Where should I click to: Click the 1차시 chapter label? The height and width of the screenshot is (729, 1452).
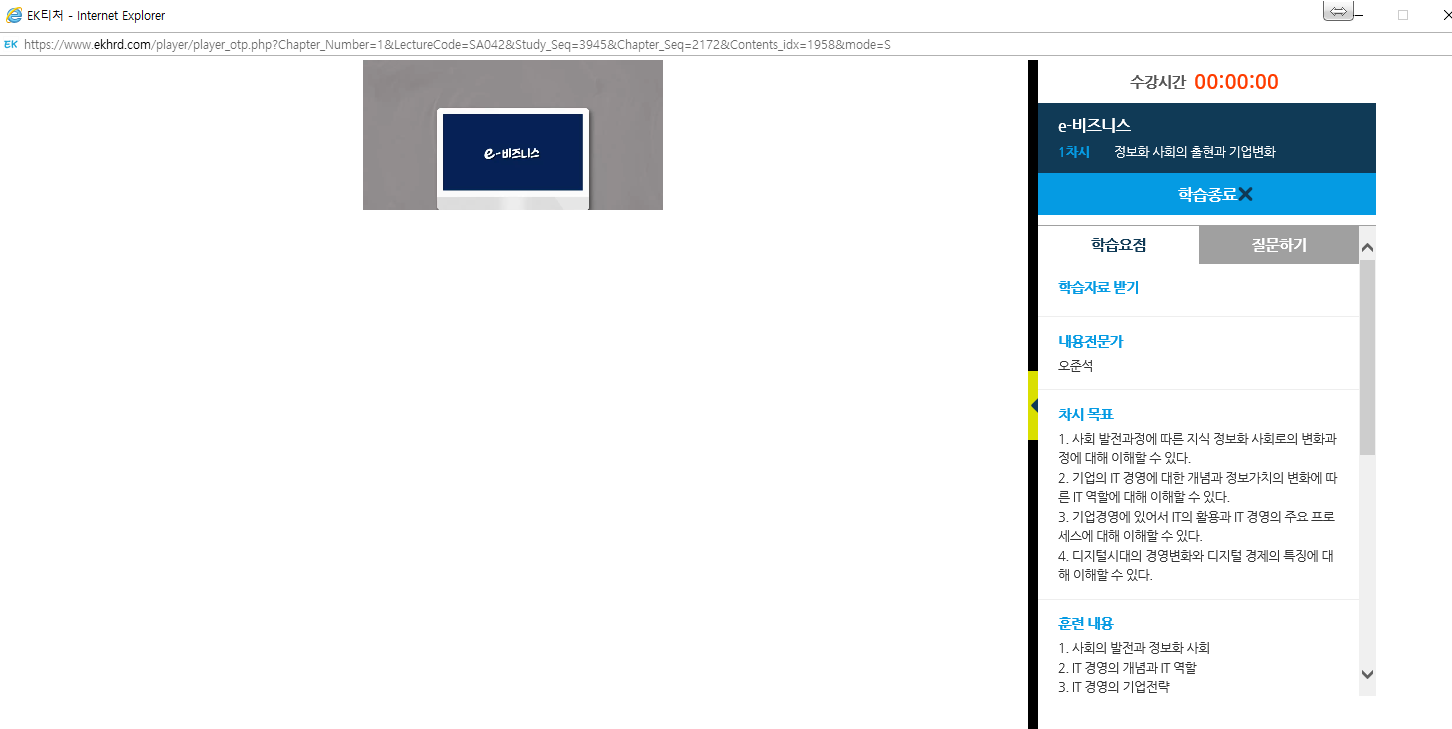tap(1074, 152)
